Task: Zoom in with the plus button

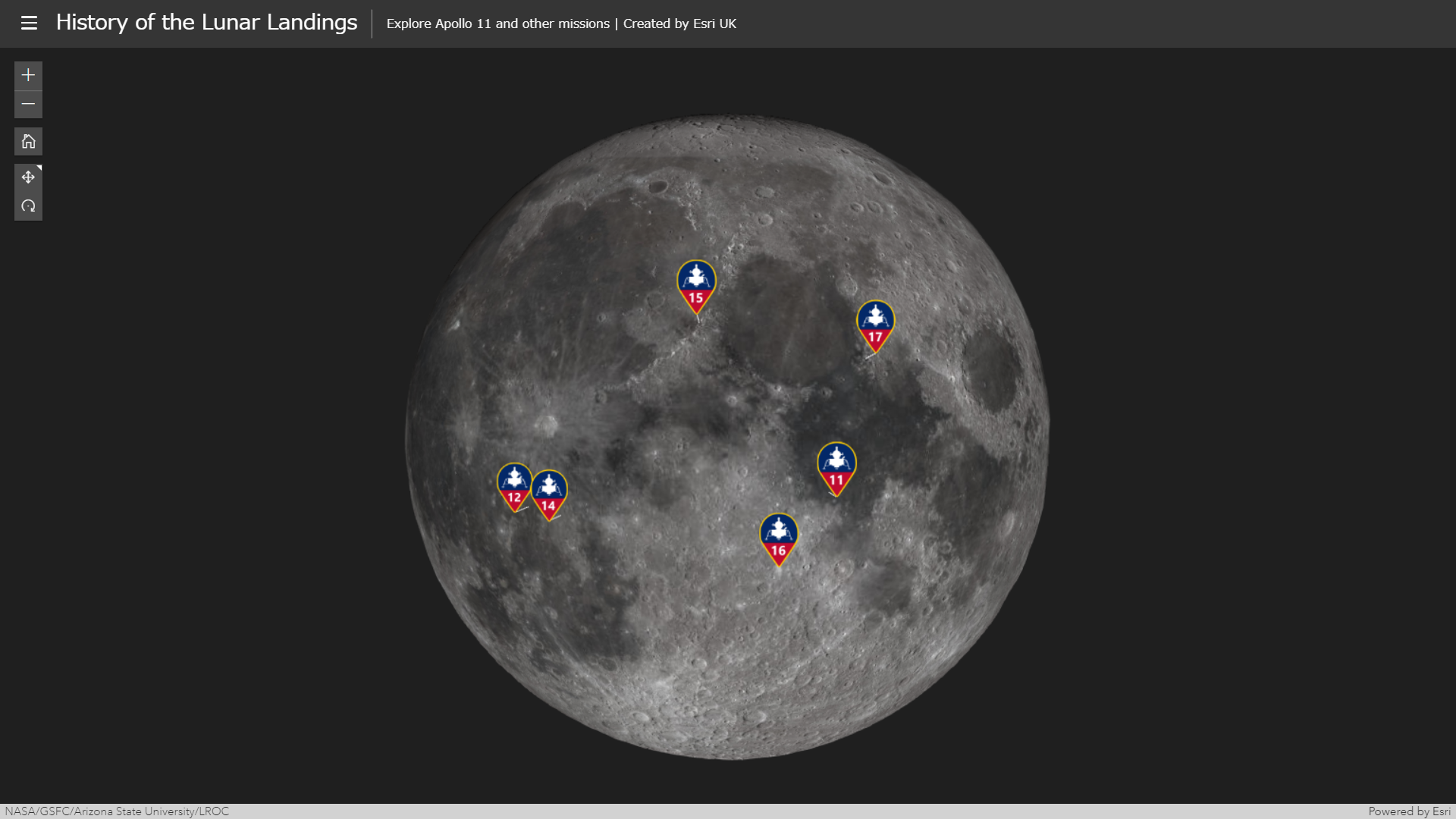Action: 28,75
